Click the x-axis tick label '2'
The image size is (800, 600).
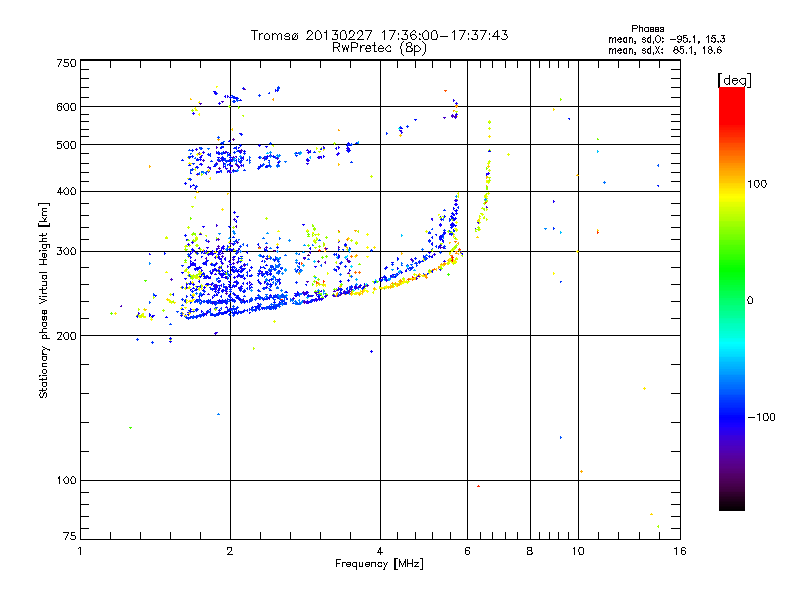pos(230,551)
